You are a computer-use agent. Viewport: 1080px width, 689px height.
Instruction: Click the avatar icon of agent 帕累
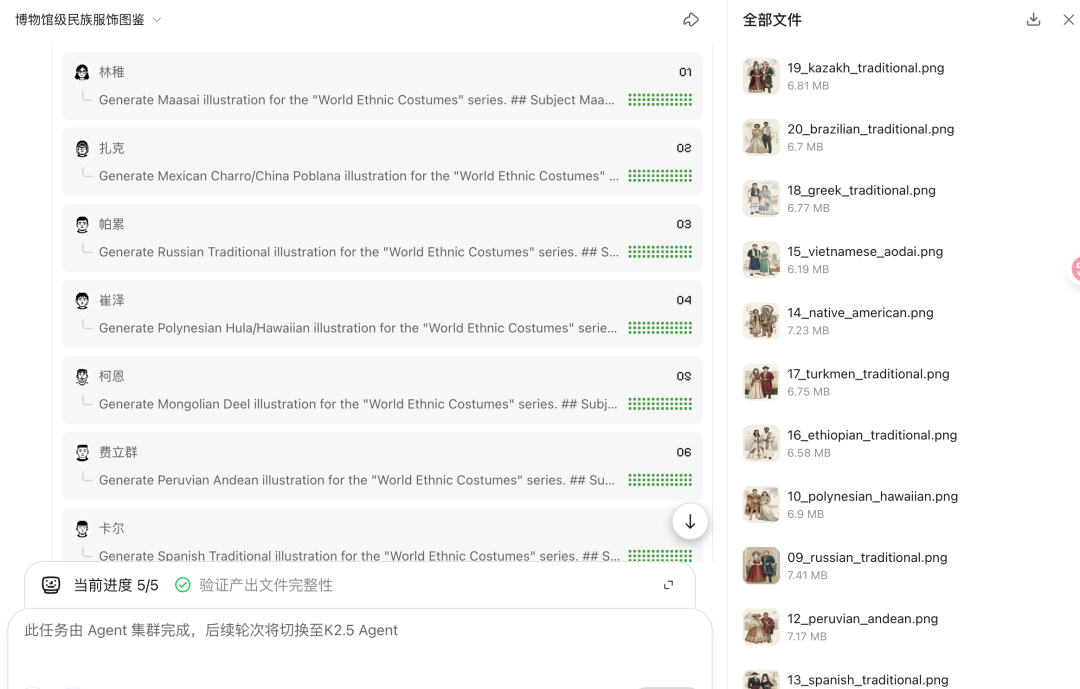point(82,224)
